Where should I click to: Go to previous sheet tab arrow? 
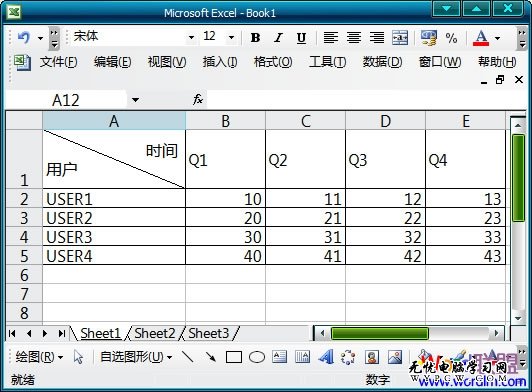click(29, 333)
